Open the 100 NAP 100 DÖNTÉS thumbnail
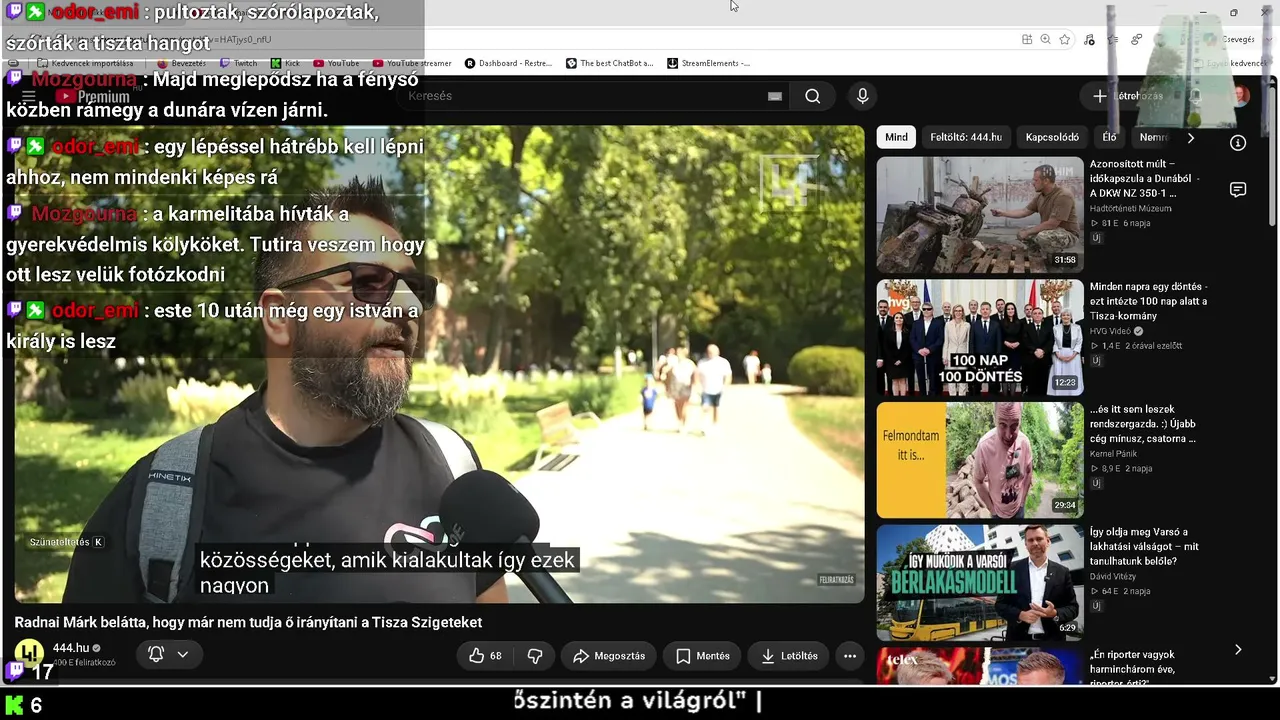 tap(980, 338)
